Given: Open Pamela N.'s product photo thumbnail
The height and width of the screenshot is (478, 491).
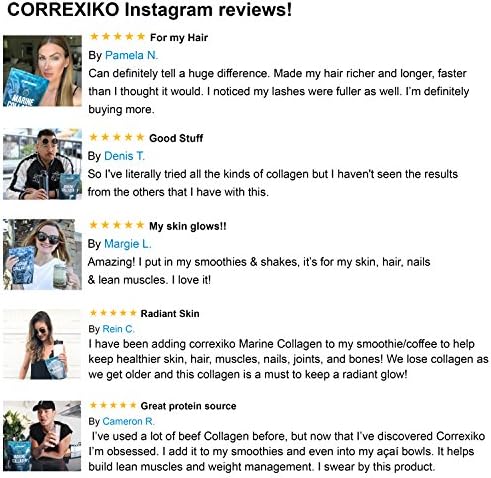Looking at the screenshot, I should point(42,71).
